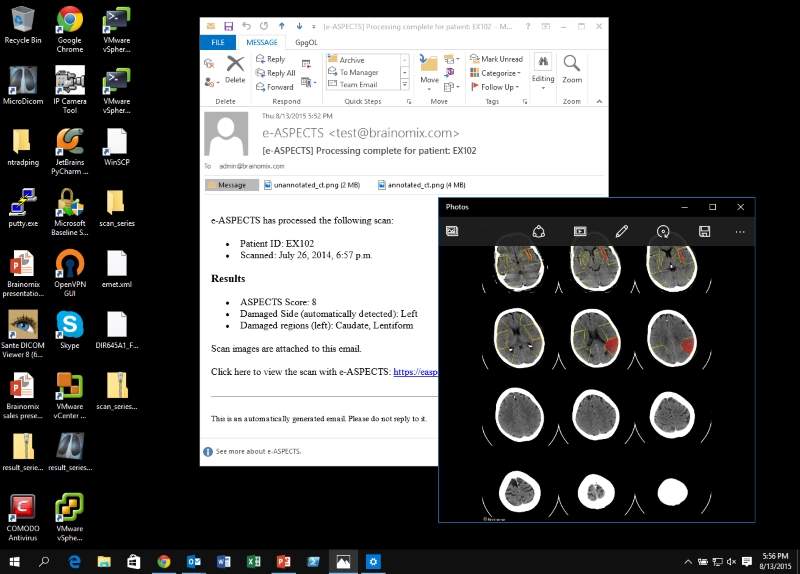Switch to the GpgOL ribbon tab

306,43
